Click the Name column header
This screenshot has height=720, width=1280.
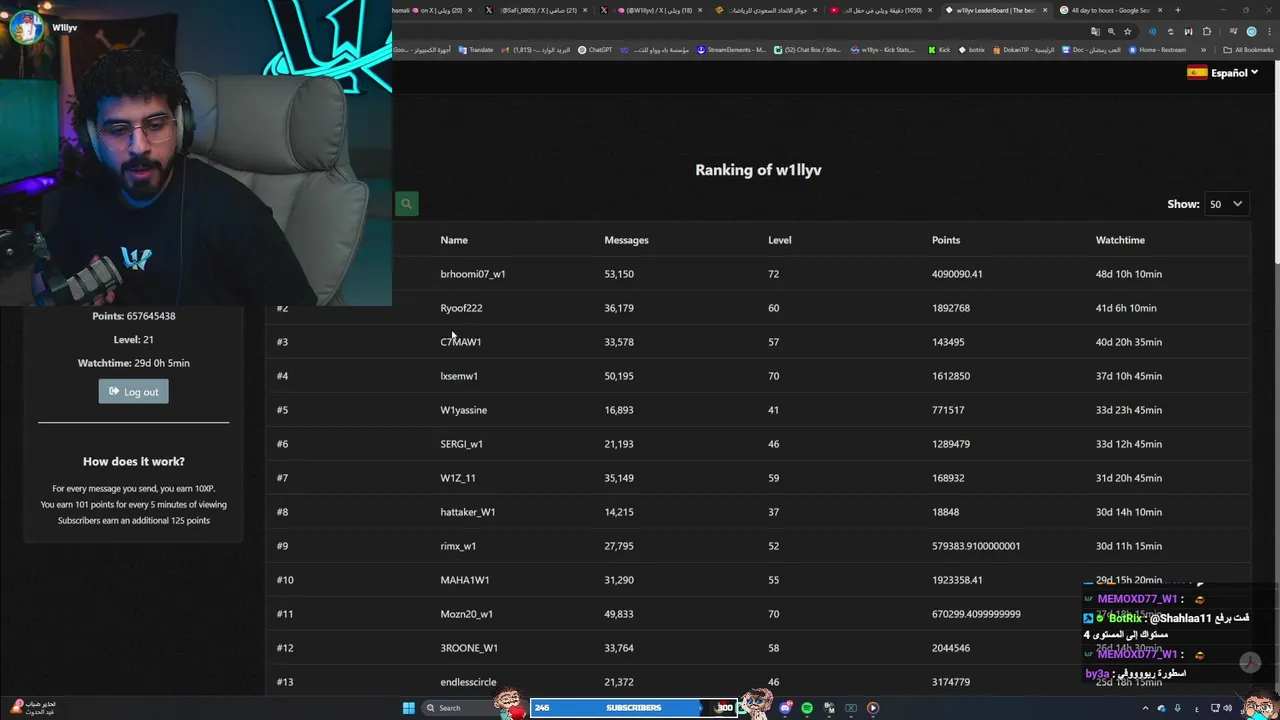pyautogui.click(x=454, y=240)
